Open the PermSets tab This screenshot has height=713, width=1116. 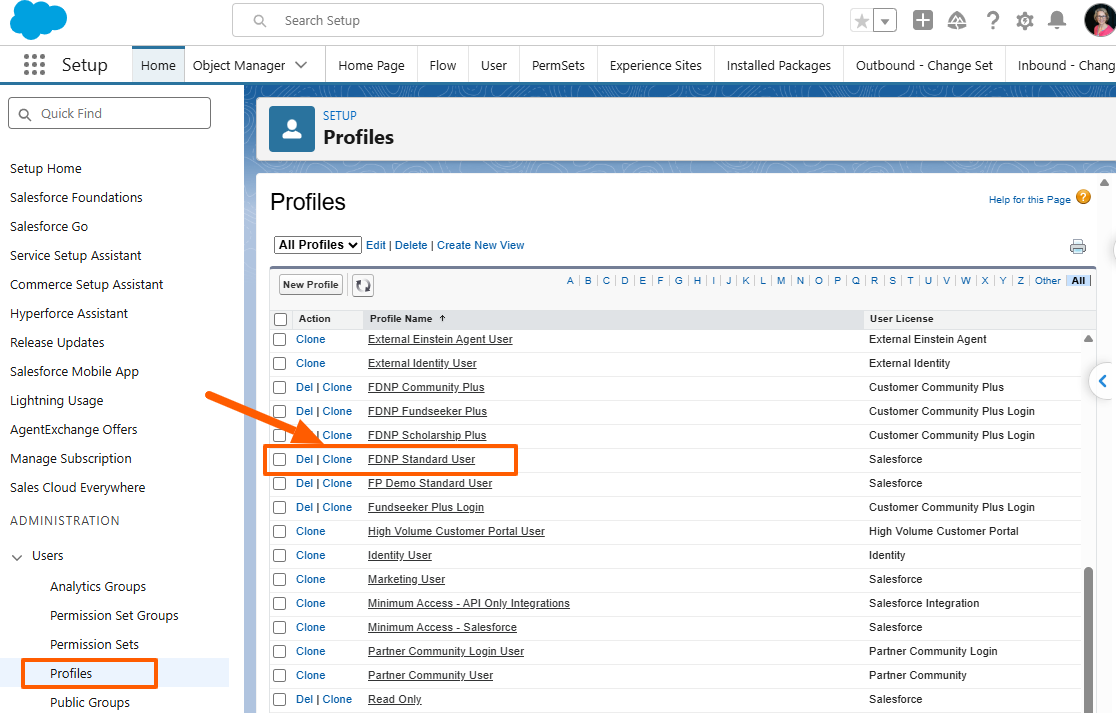(558, 65)
